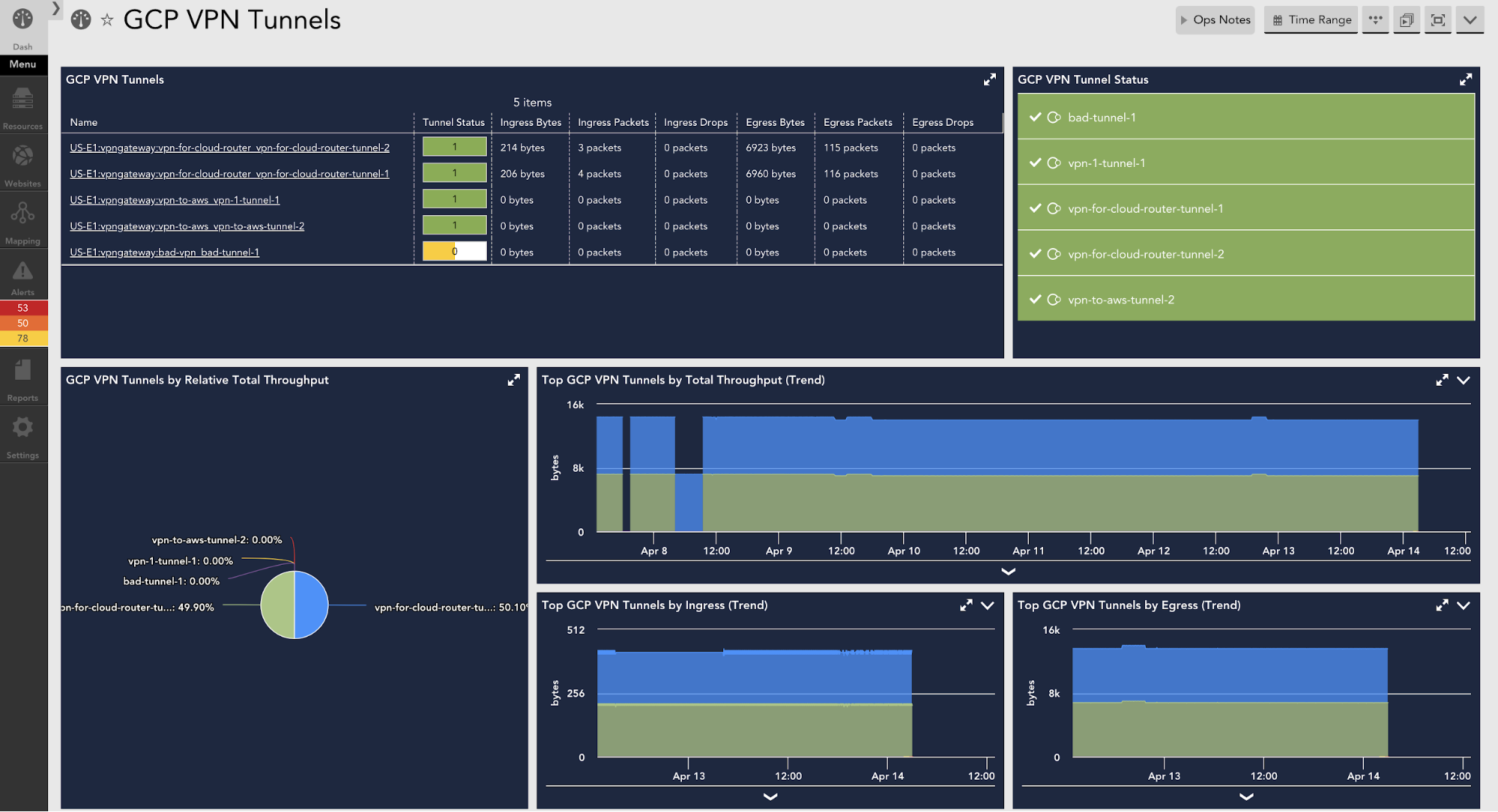1498x812 pixels.
Task: Click green status bar for vpn-1-tunnel-1 row
Action: tap(454, 199)
